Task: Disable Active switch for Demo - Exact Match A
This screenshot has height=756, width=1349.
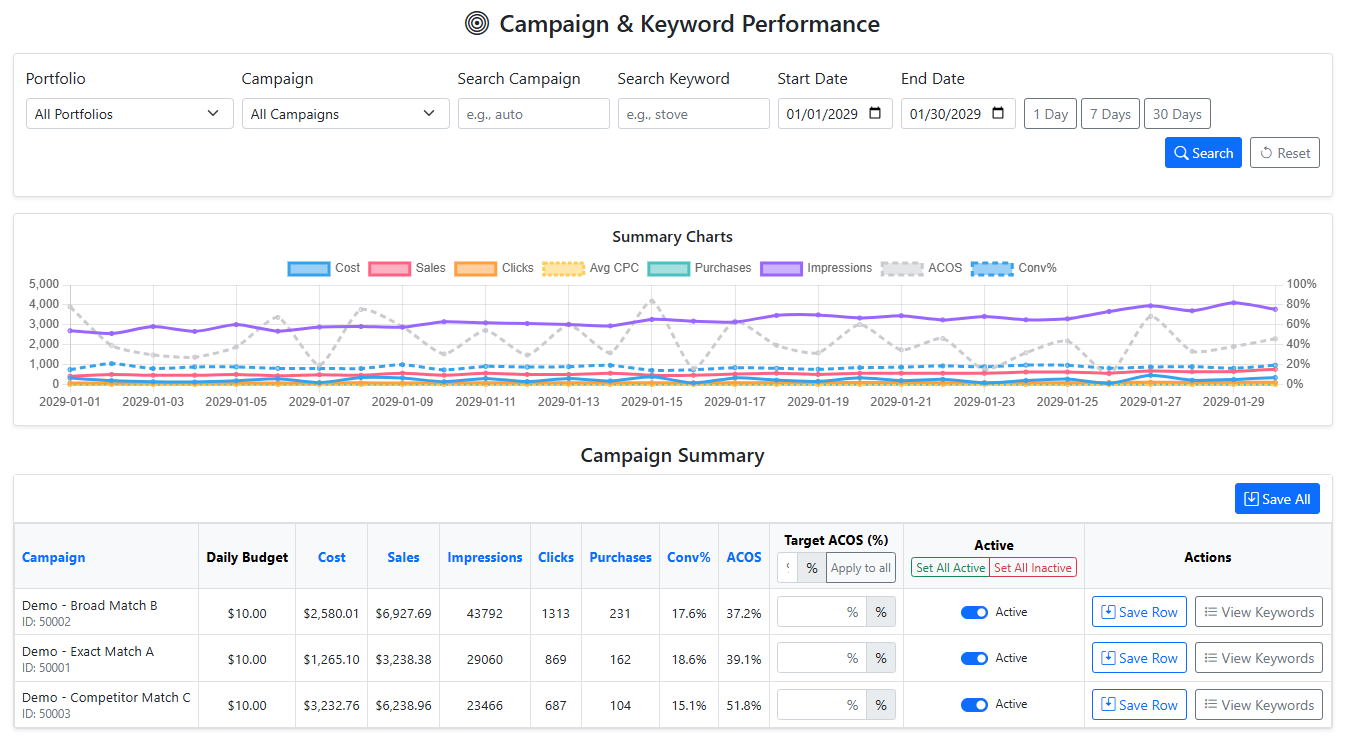Action: click(x=974, y=658)
